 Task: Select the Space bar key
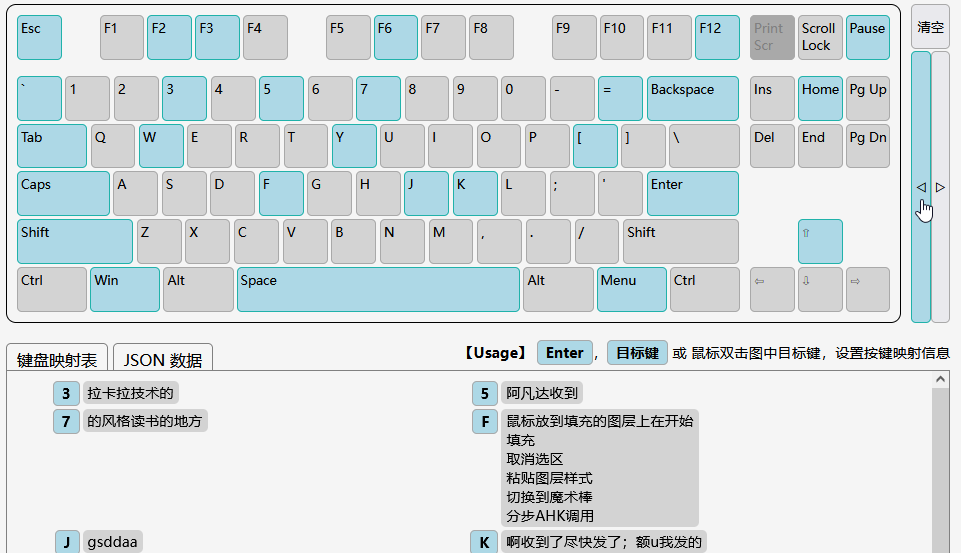[x=378, y=289]
